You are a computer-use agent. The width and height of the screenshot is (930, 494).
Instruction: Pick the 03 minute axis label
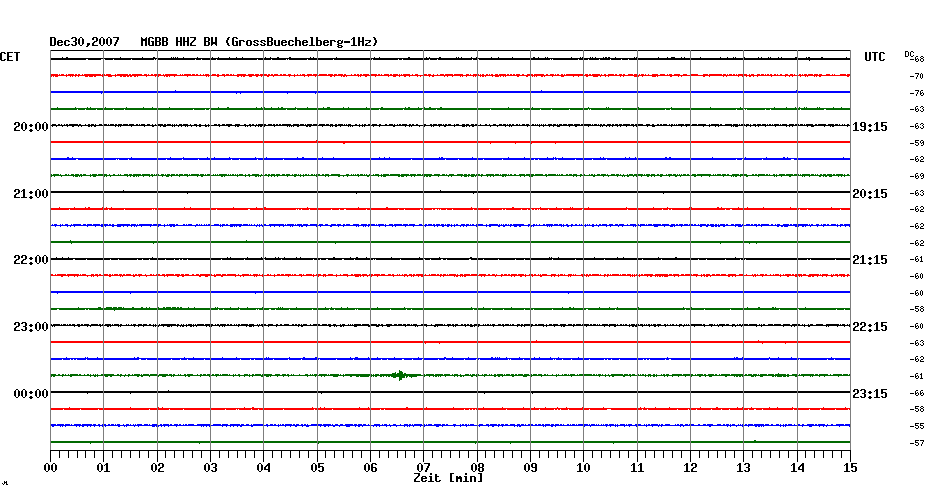click(211, 468)
